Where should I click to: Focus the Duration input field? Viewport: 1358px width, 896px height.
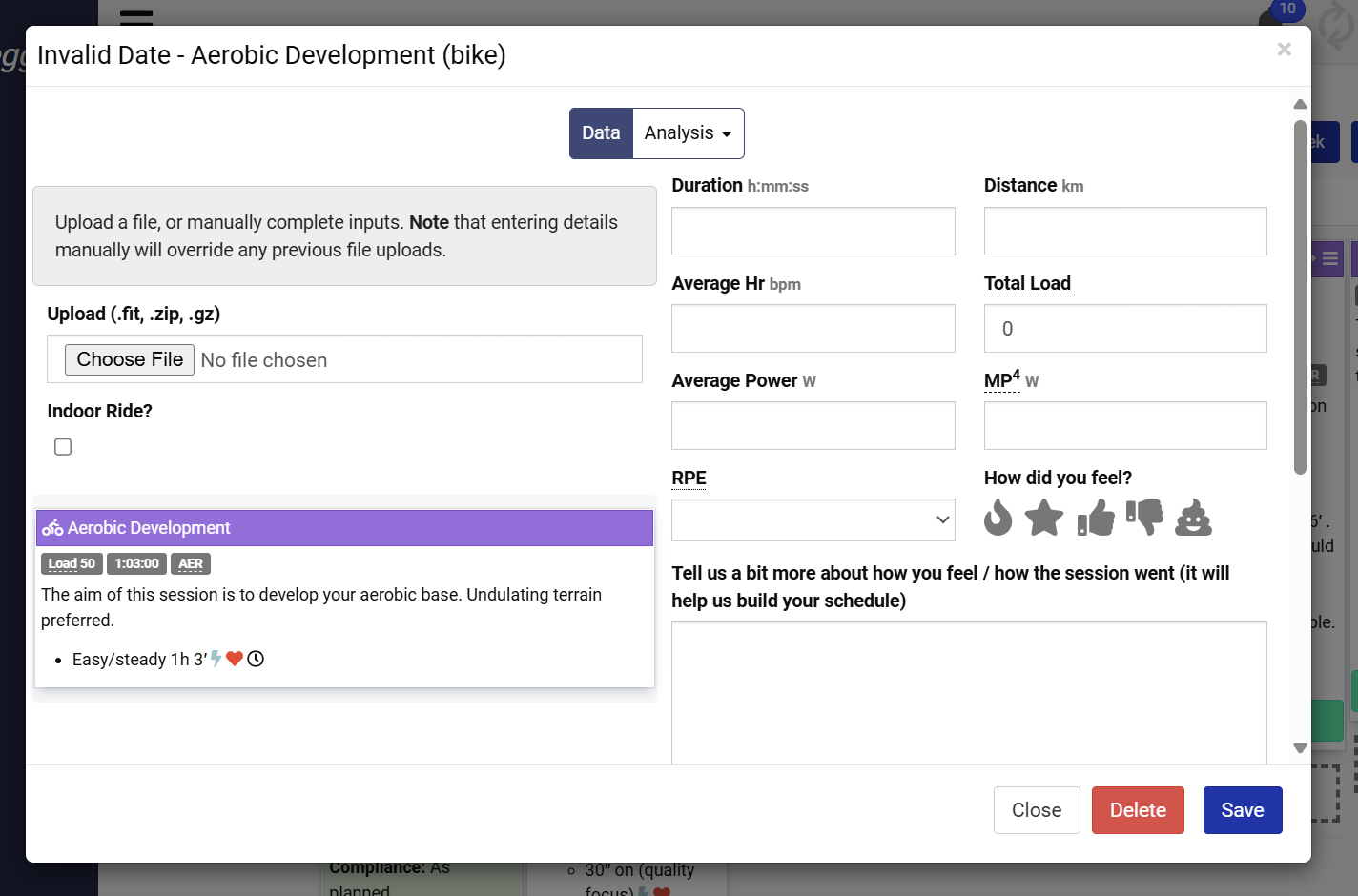813,231
